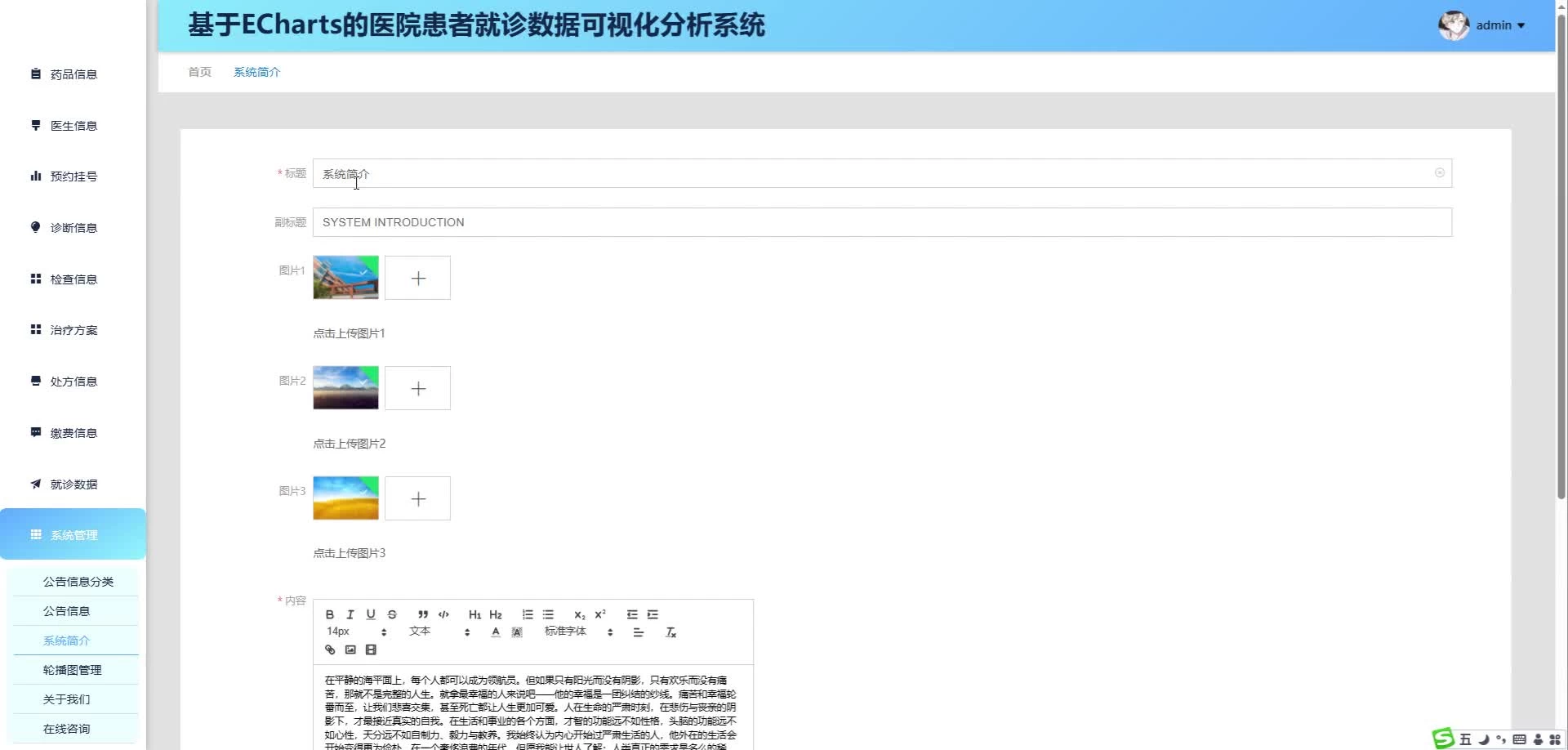Collapse the 系统管理 sidebar menu
Image resolution: width=1568 pixels, height=750 pixels.
[73, 534]
